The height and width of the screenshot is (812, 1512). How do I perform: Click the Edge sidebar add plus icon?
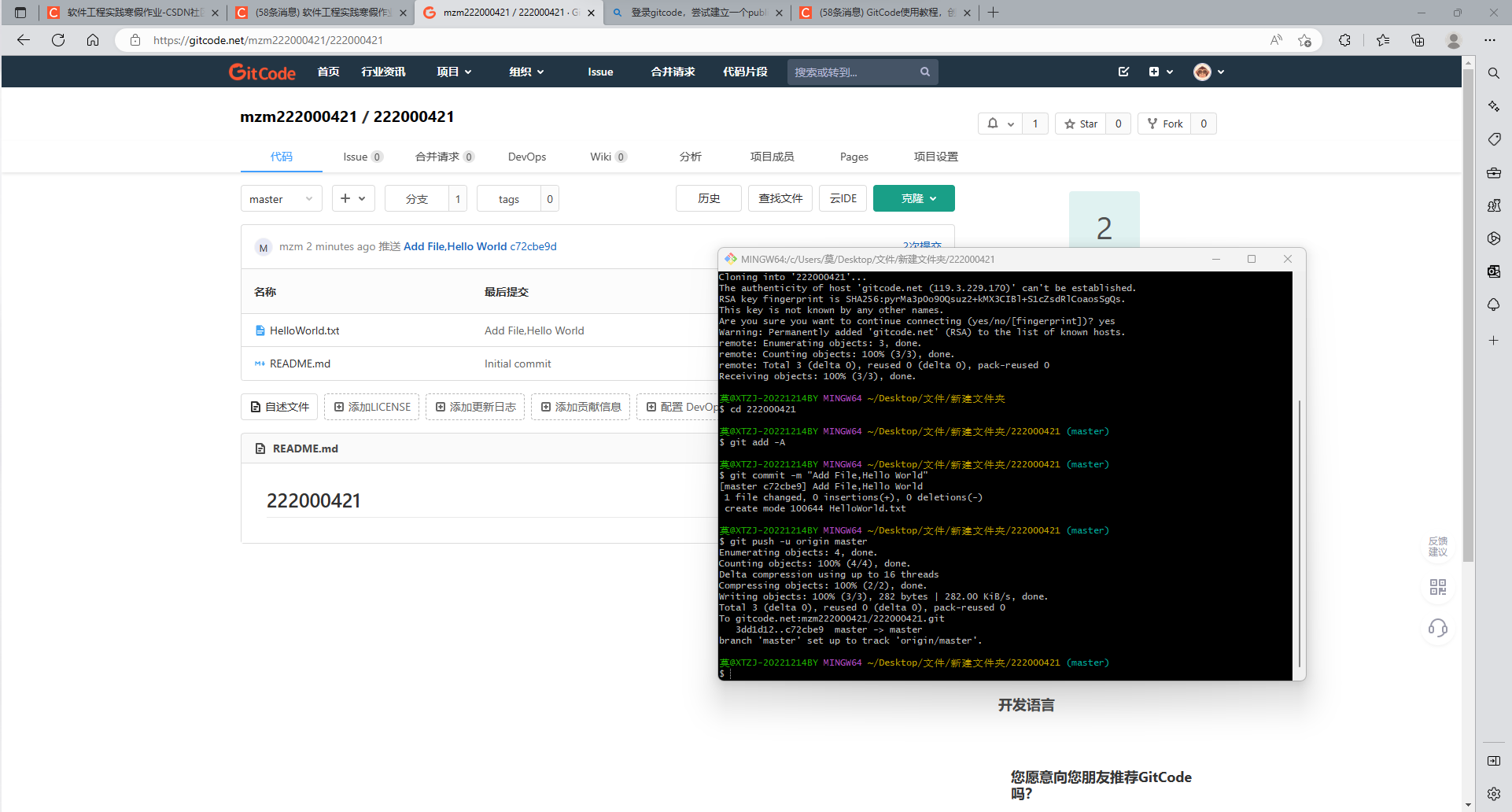[x=1493, y=341]
